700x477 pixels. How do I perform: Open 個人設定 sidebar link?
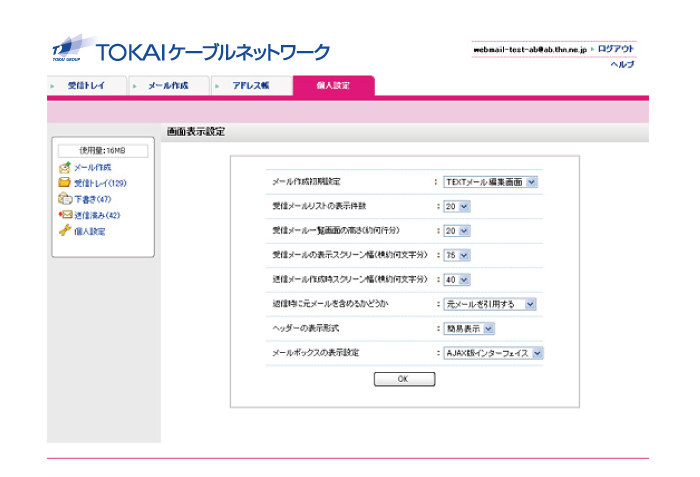click(89, 231)
